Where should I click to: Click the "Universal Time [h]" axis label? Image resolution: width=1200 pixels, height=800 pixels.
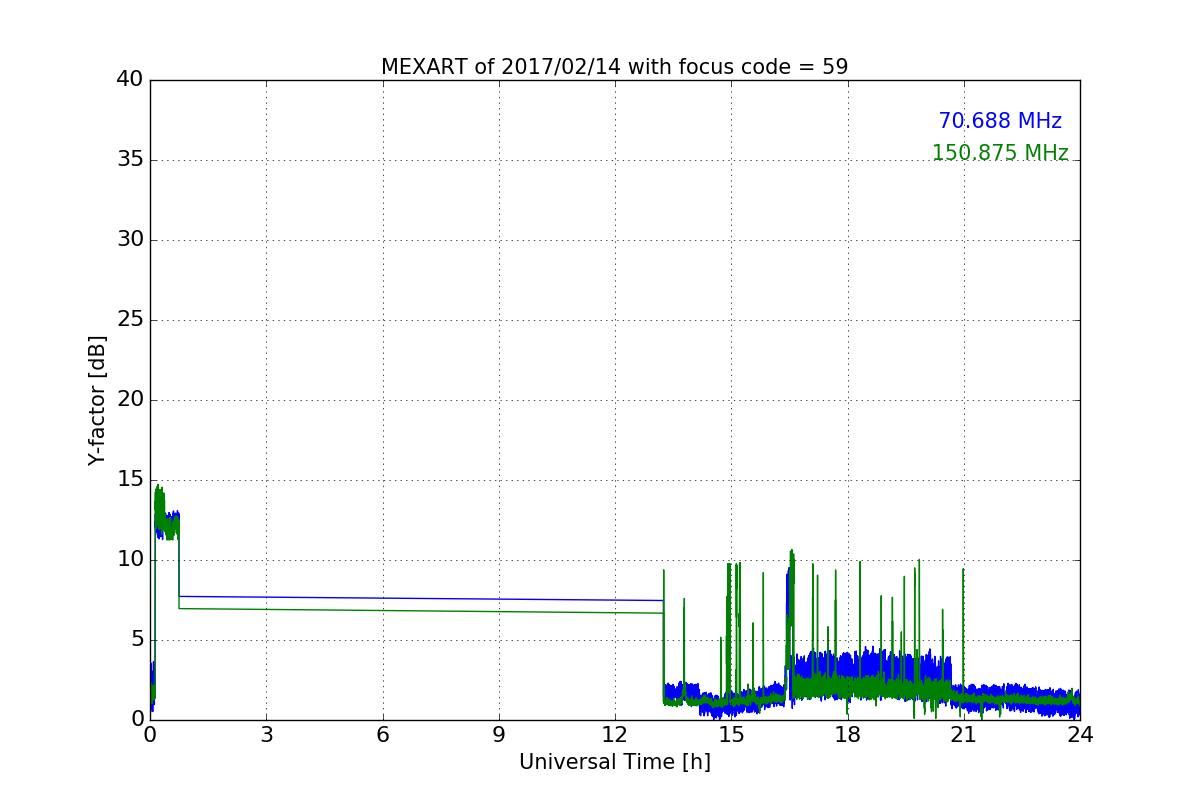[615, 762]
